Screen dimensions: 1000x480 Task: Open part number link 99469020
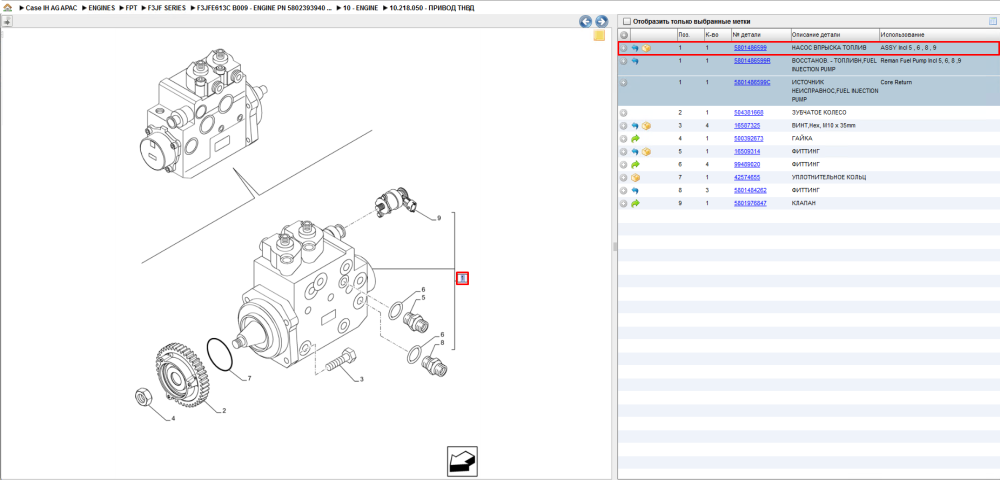[747, 164]
